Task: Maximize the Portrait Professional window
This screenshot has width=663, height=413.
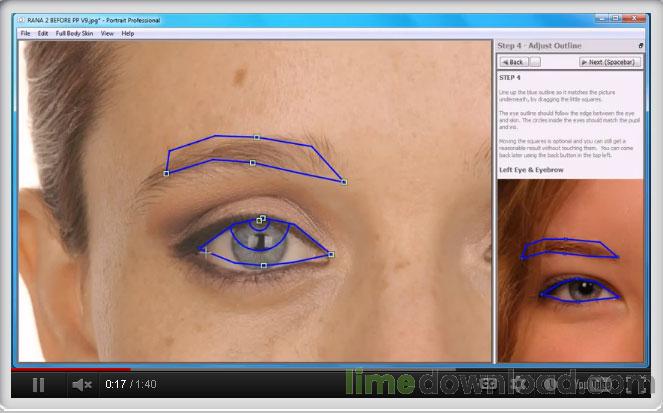Action: (616, 18)
